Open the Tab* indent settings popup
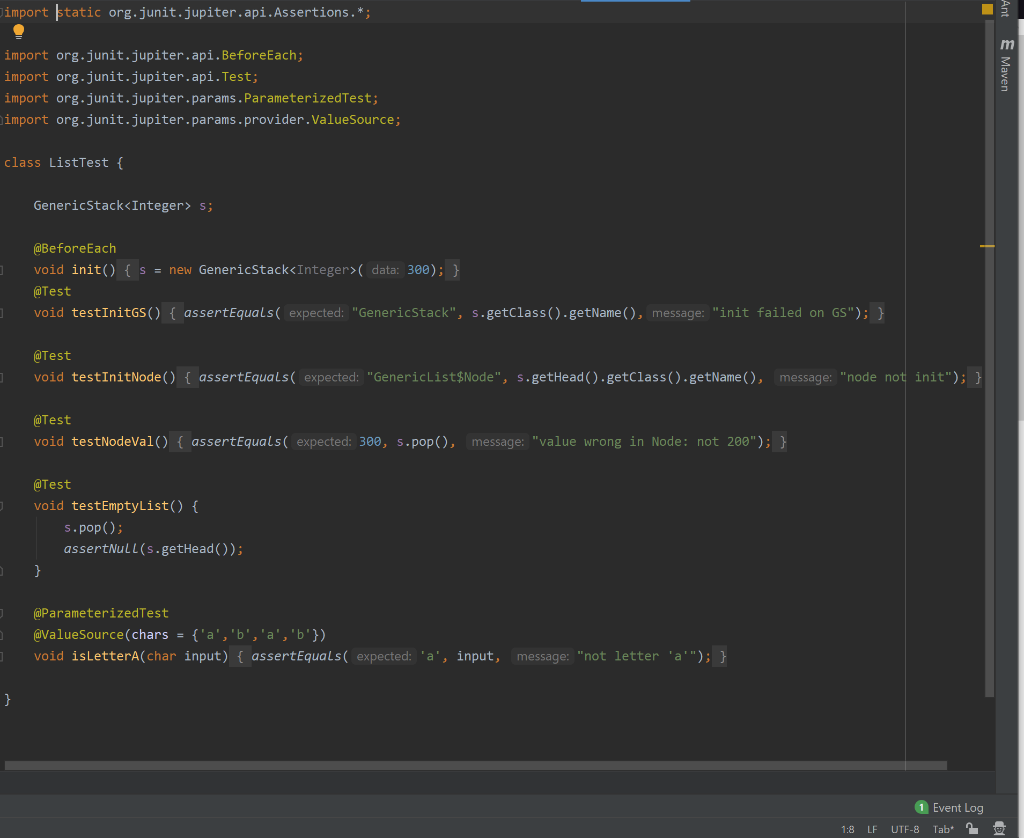Viewport: 1024px width, 838px height. coord(942,828)
